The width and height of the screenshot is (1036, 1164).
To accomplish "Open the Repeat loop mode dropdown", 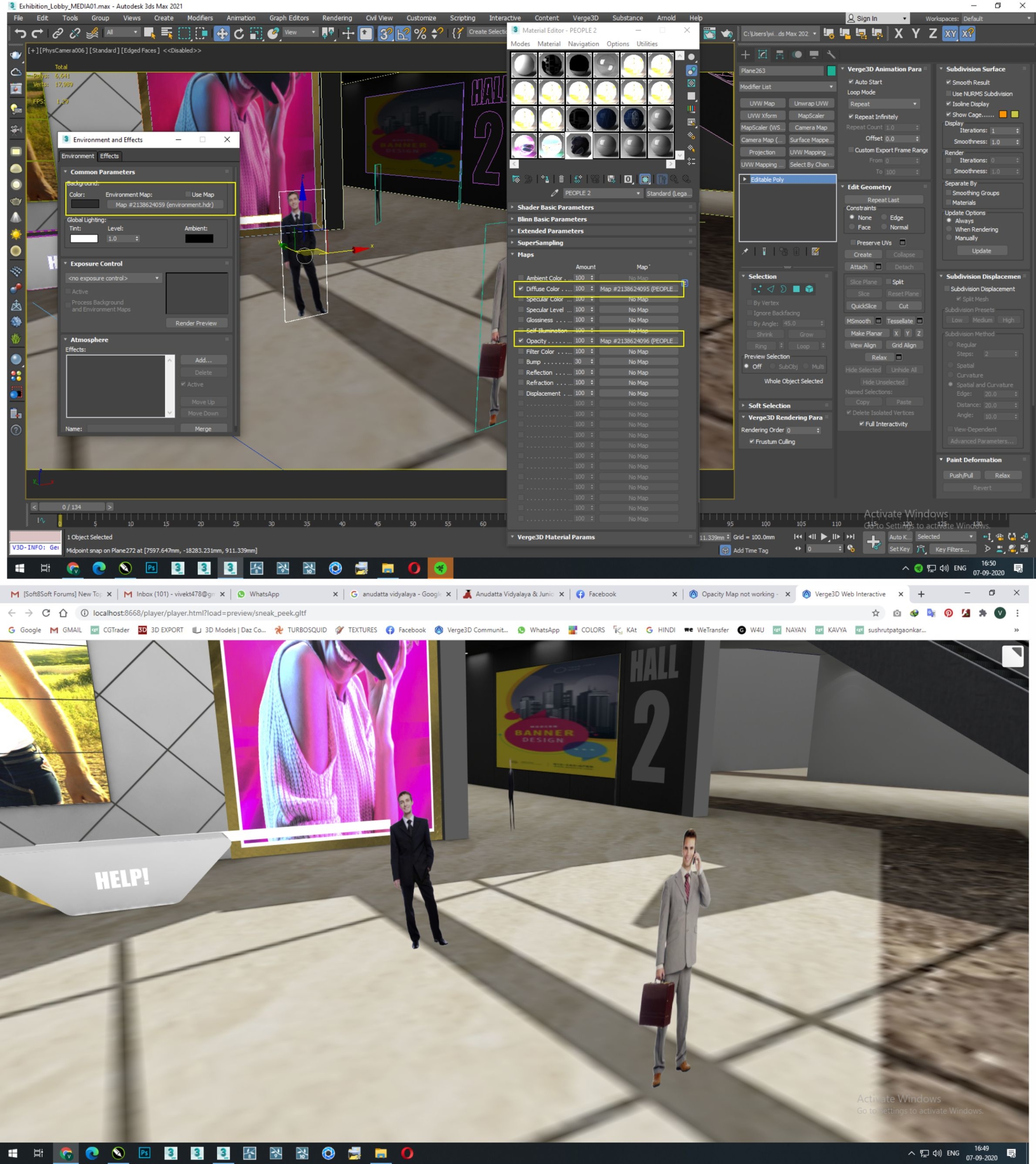I will [x=883, y=104].
